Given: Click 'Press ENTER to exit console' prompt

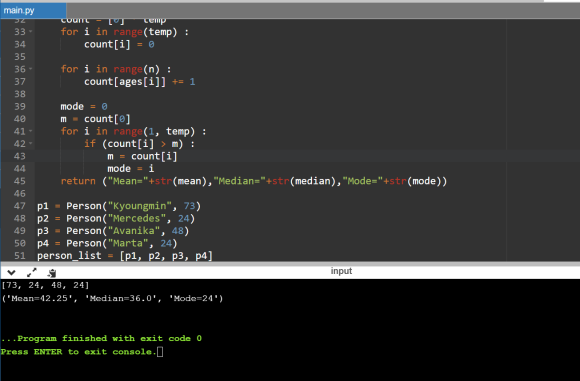Looking at the screenshot, I should [78, 352].
